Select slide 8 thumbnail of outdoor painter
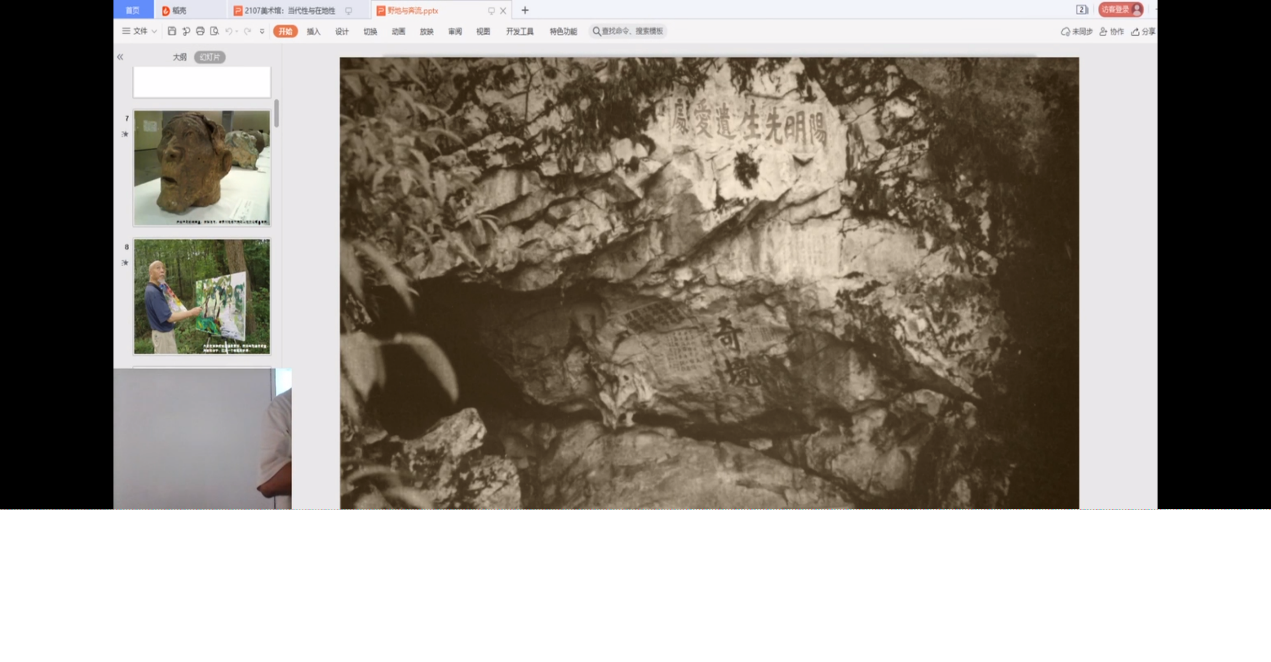Screen dimensions: 1271x662 202,296
